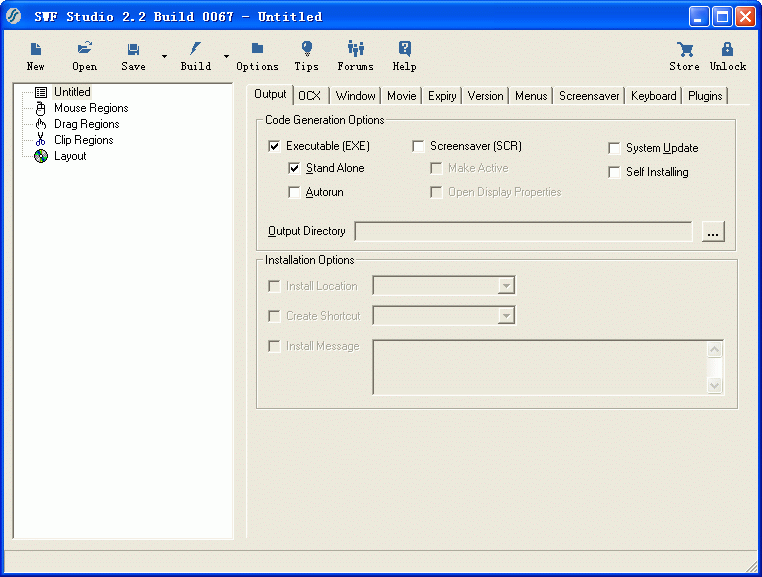
Task: Select the Untitled tree label
Action: click(x=72, y=92)
